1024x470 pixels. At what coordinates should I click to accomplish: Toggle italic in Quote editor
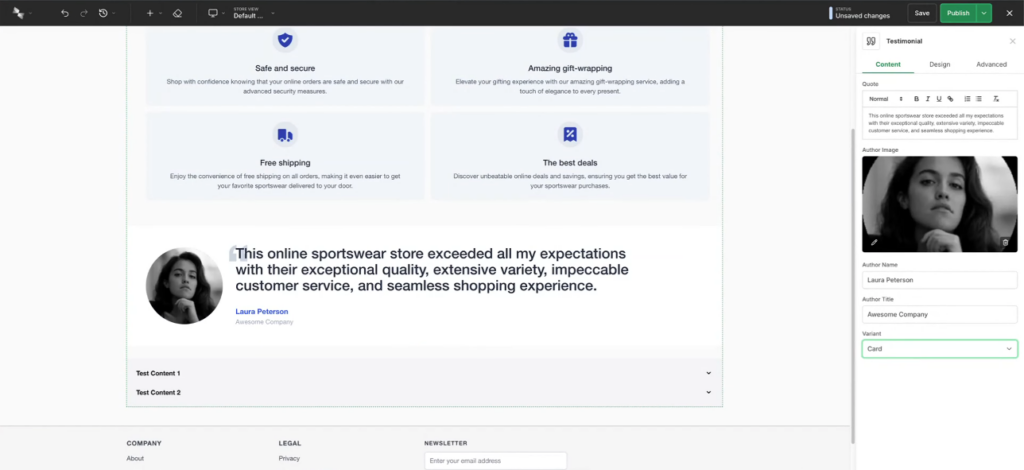pyautogui.click(x=927, y=99)
